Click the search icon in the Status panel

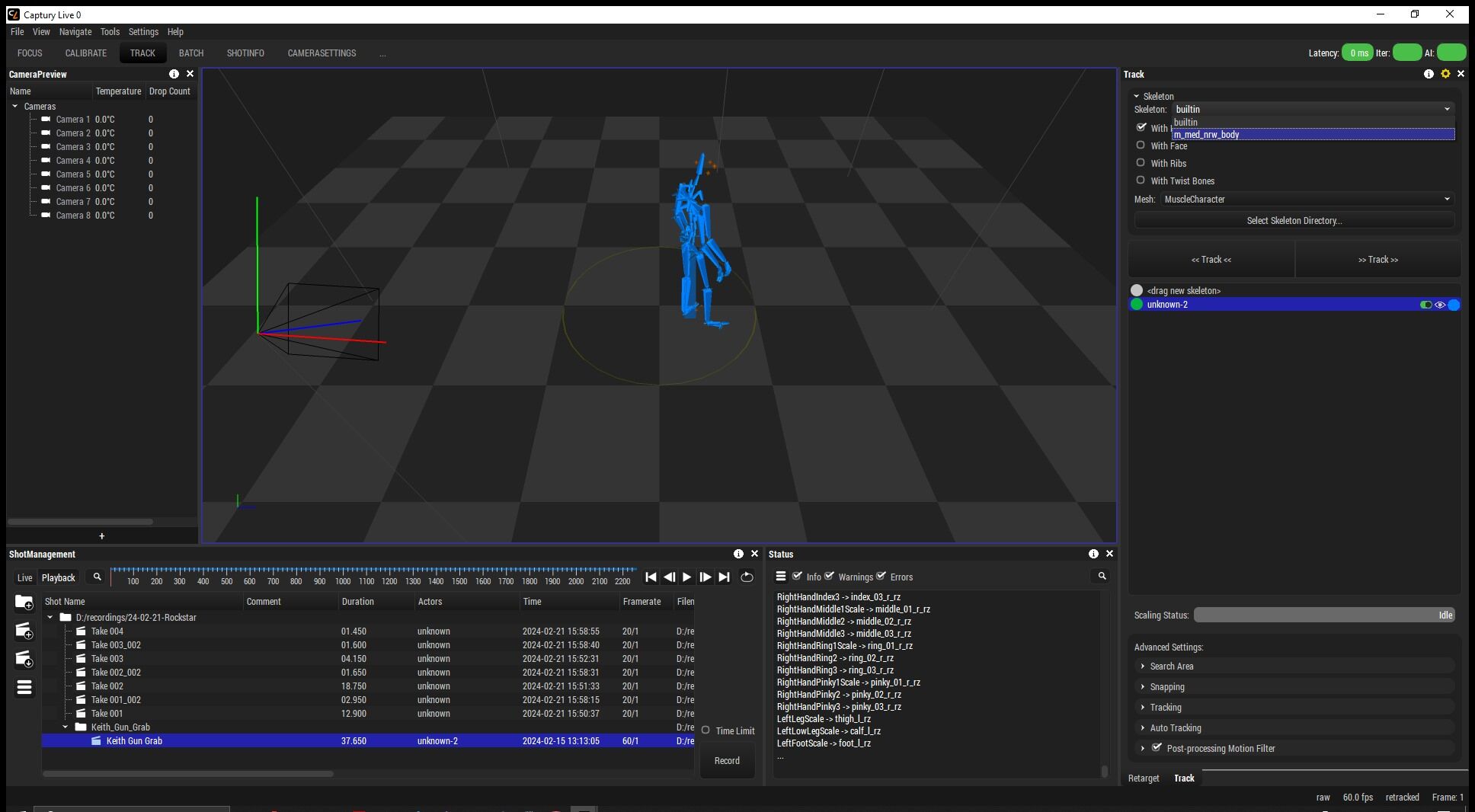click(x=1102, y=576)
